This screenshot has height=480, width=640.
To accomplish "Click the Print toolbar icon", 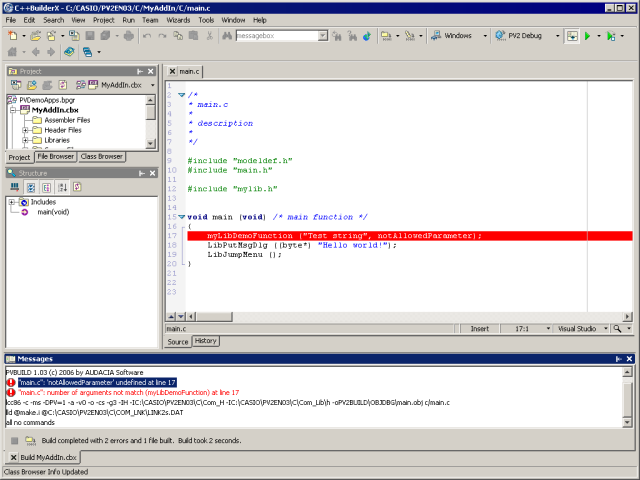I will 129,36.
